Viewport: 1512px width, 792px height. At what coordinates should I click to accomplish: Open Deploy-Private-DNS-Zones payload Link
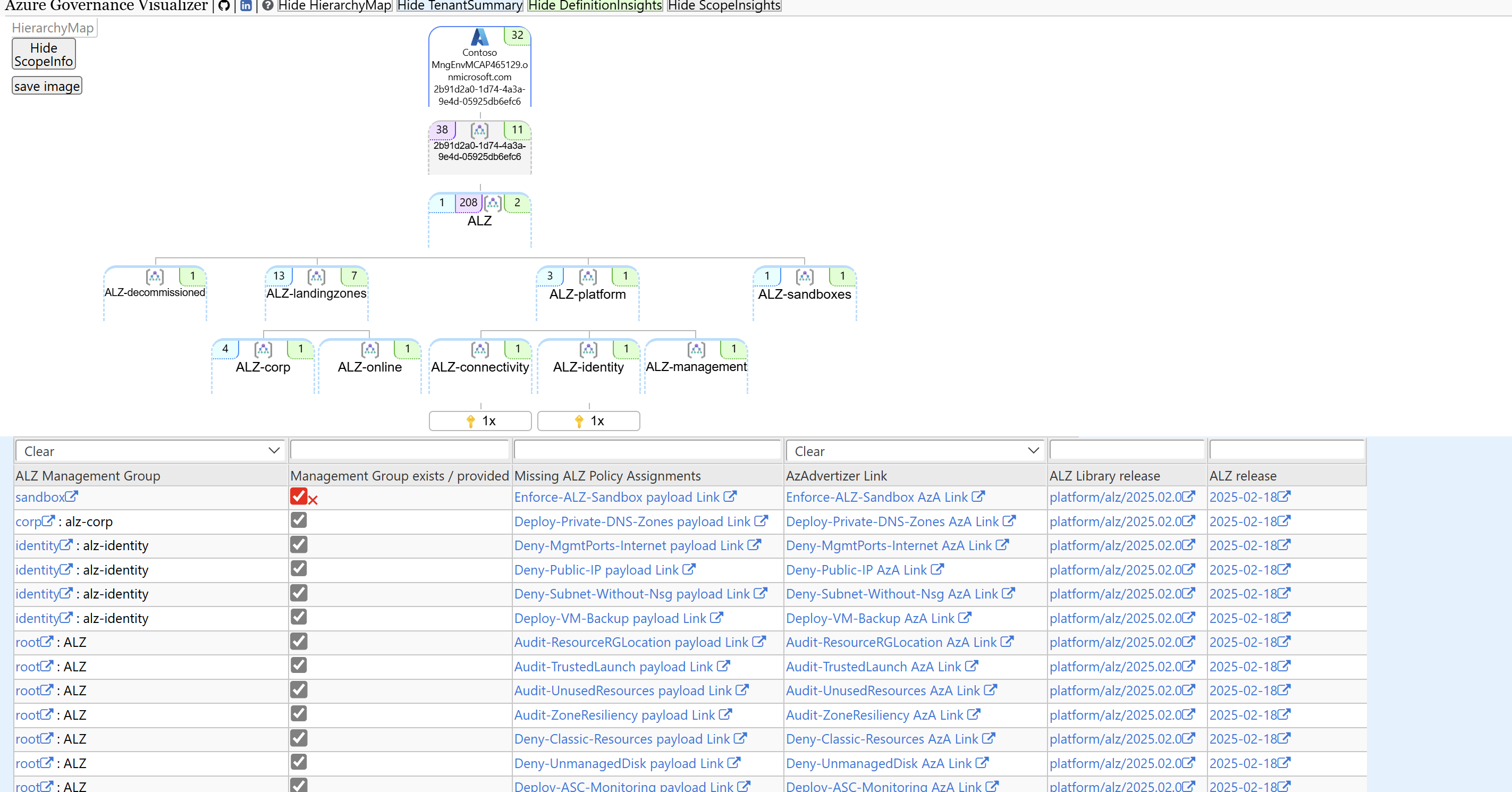[632, 521]
